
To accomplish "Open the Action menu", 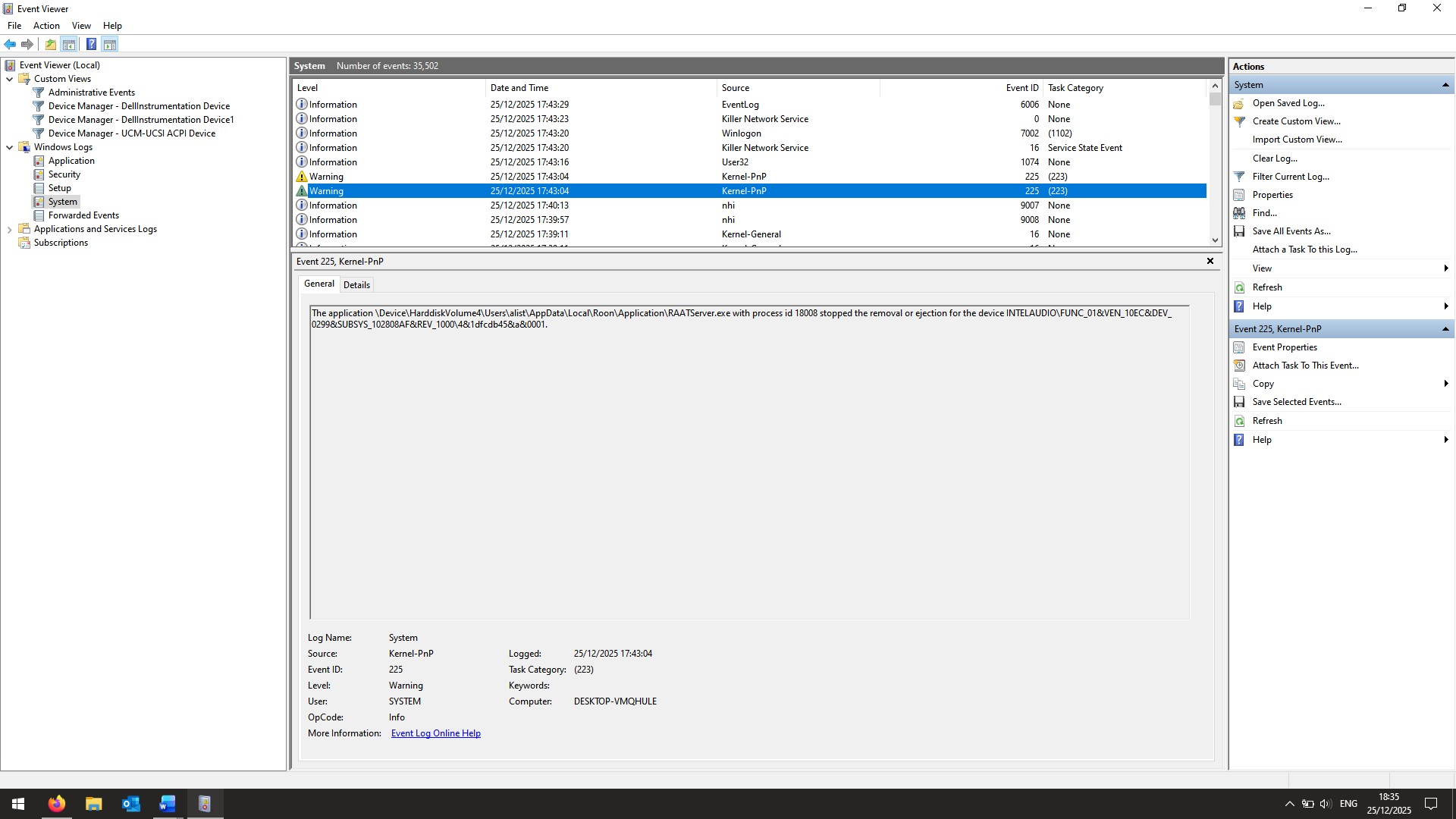I will 46,26.
